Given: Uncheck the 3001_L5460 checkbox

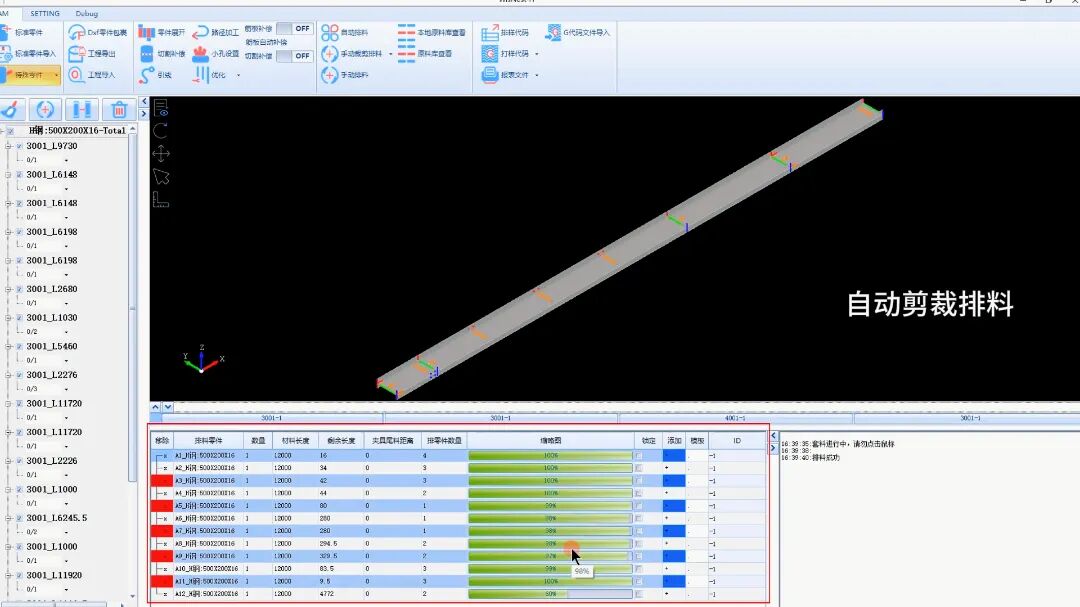Looking at the screenshot, I should [19, 347].
